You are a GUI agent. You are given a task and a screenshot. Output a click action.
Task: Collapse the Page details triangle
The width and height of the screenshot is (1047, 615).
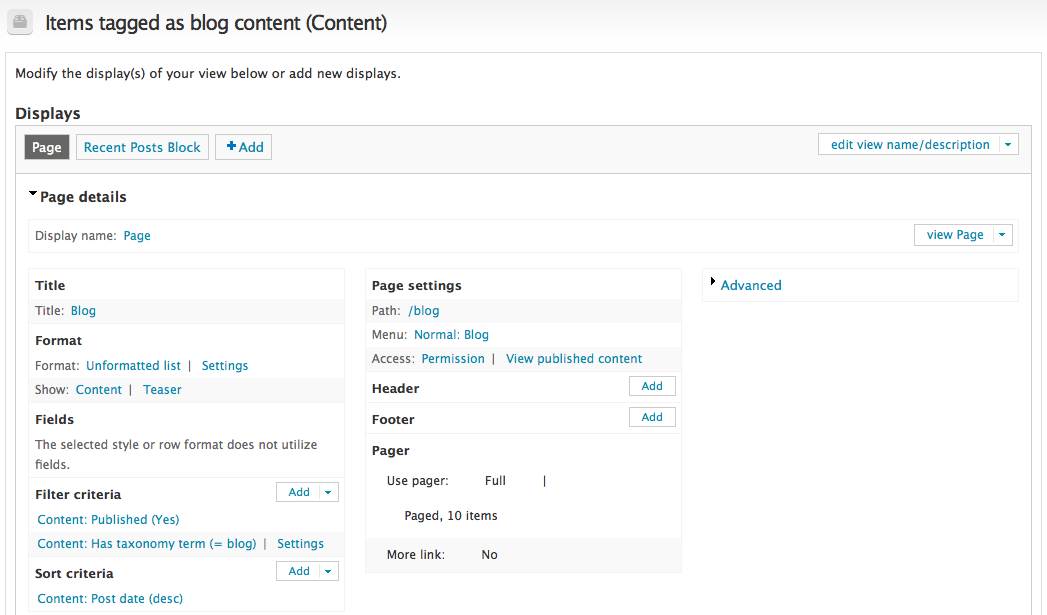pos(33,194)
